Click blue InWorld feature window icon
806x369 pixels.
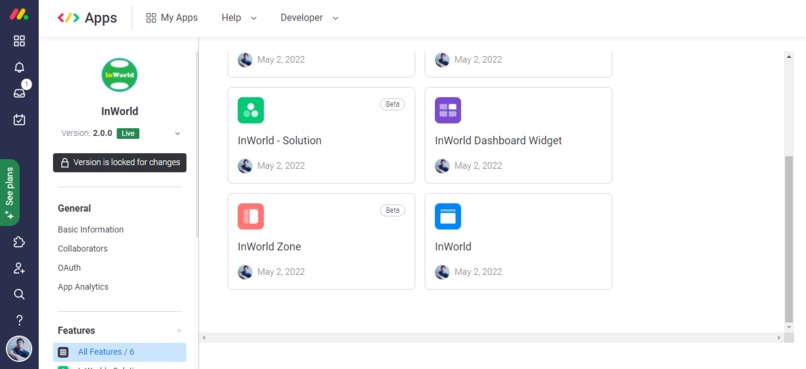point(448,216)
